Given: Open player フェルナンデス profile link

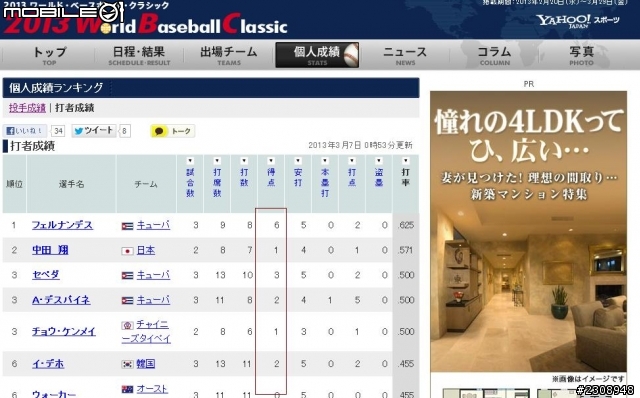Looking at the screenshot, I should tap(62, 225).
